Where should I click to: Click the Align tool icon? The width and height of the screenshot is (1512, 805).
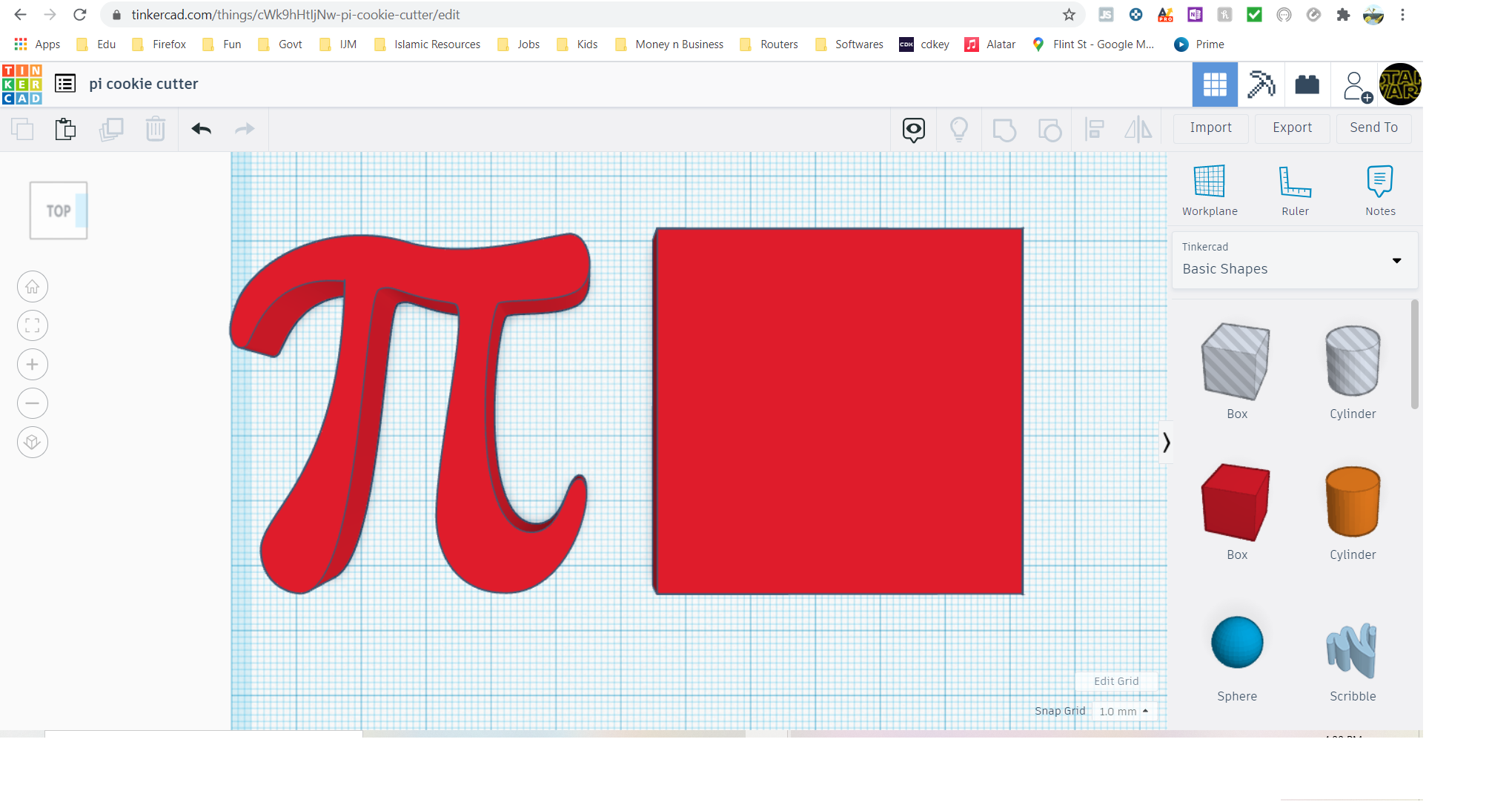point(1094,128)
